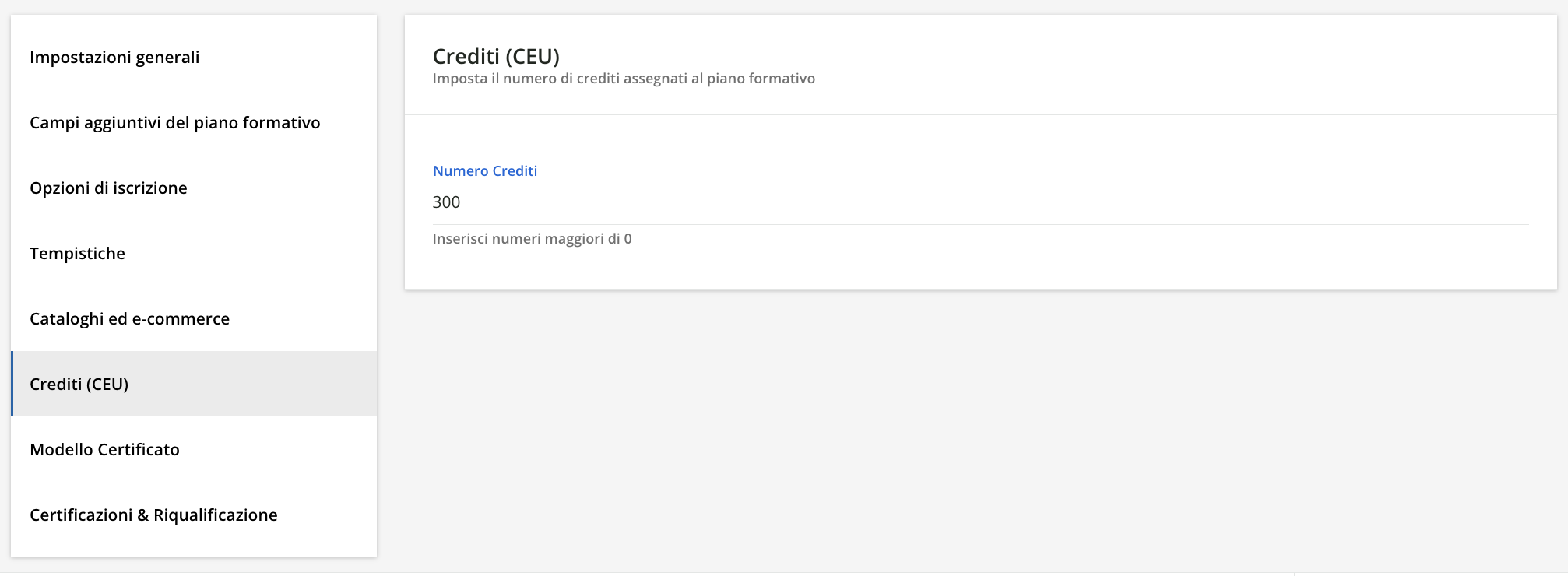
Task: Click the hint text Inserisci numeri maggiori di 0
Action: [x=533, y=238]
